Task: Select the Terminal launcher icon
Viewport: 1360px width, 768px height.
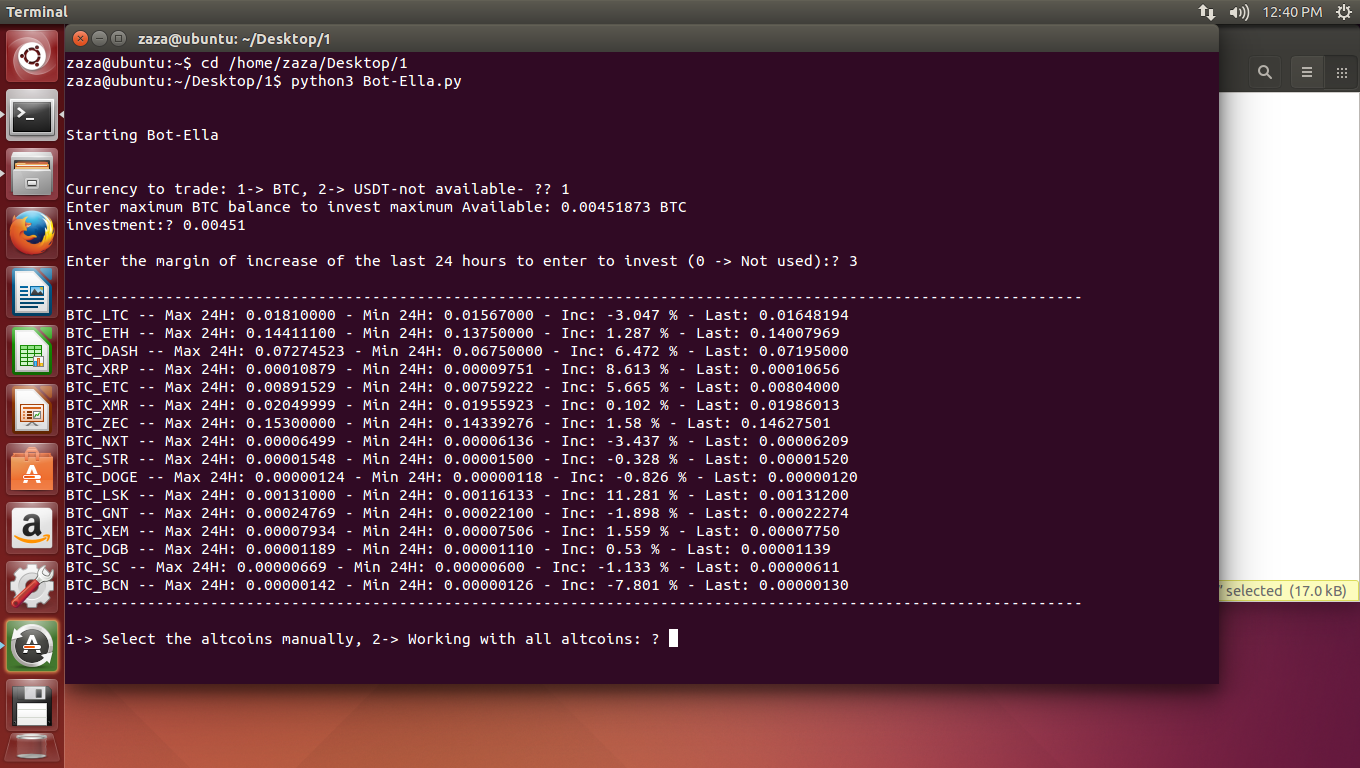Action: pos(33,117)
